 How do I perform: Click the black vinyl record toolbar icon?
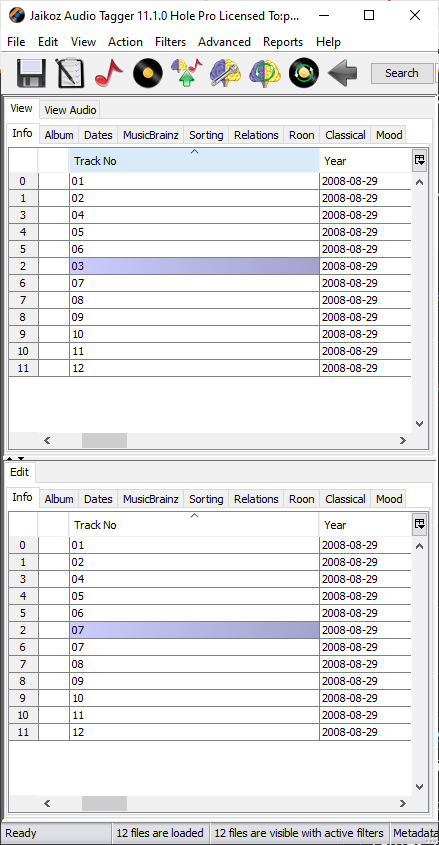[x=148, y=73]
